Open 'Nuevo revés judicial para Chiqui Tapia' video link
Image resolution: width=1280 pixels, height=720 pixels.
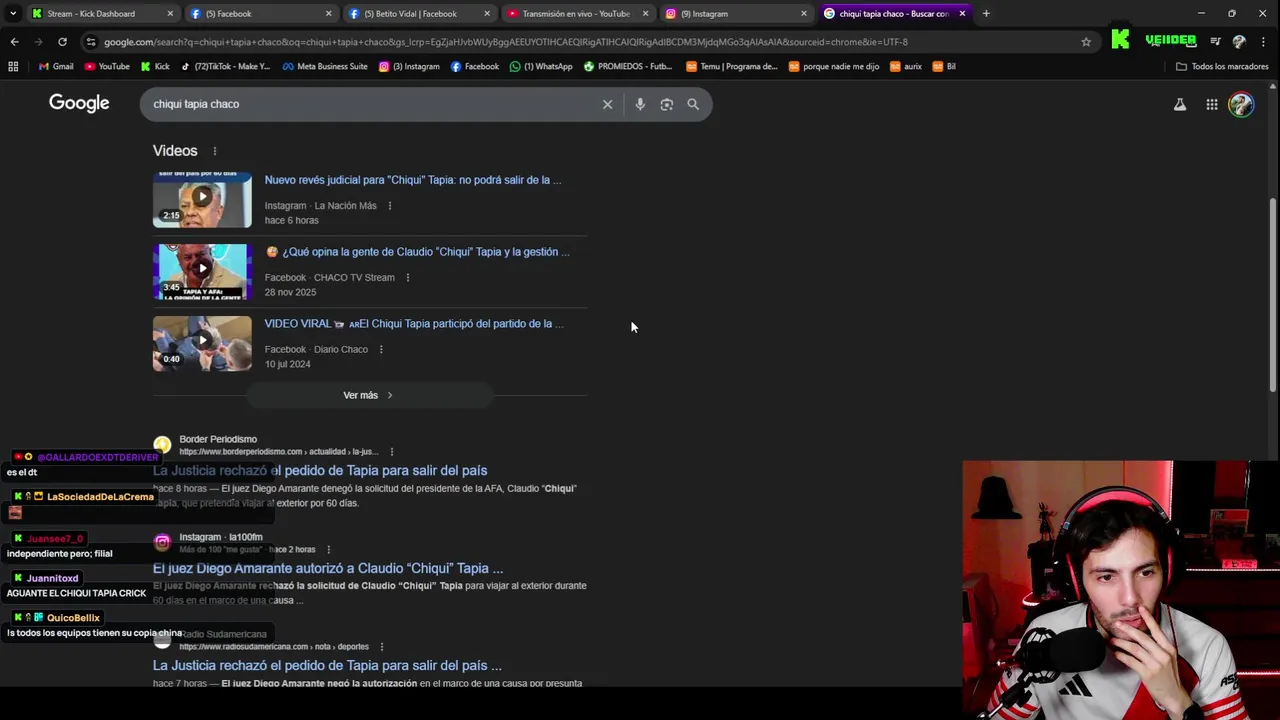pyautogui.click(x=413, y=180)
